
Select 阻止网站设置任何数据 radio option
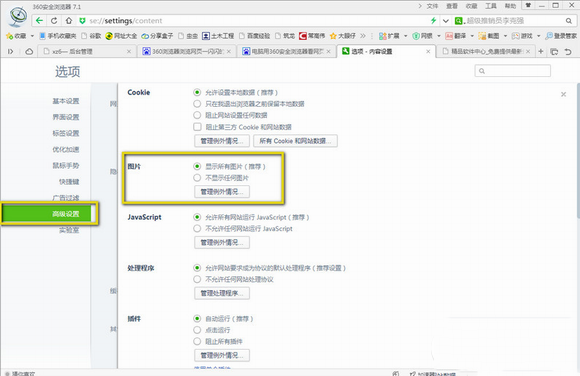coord(197,115)
